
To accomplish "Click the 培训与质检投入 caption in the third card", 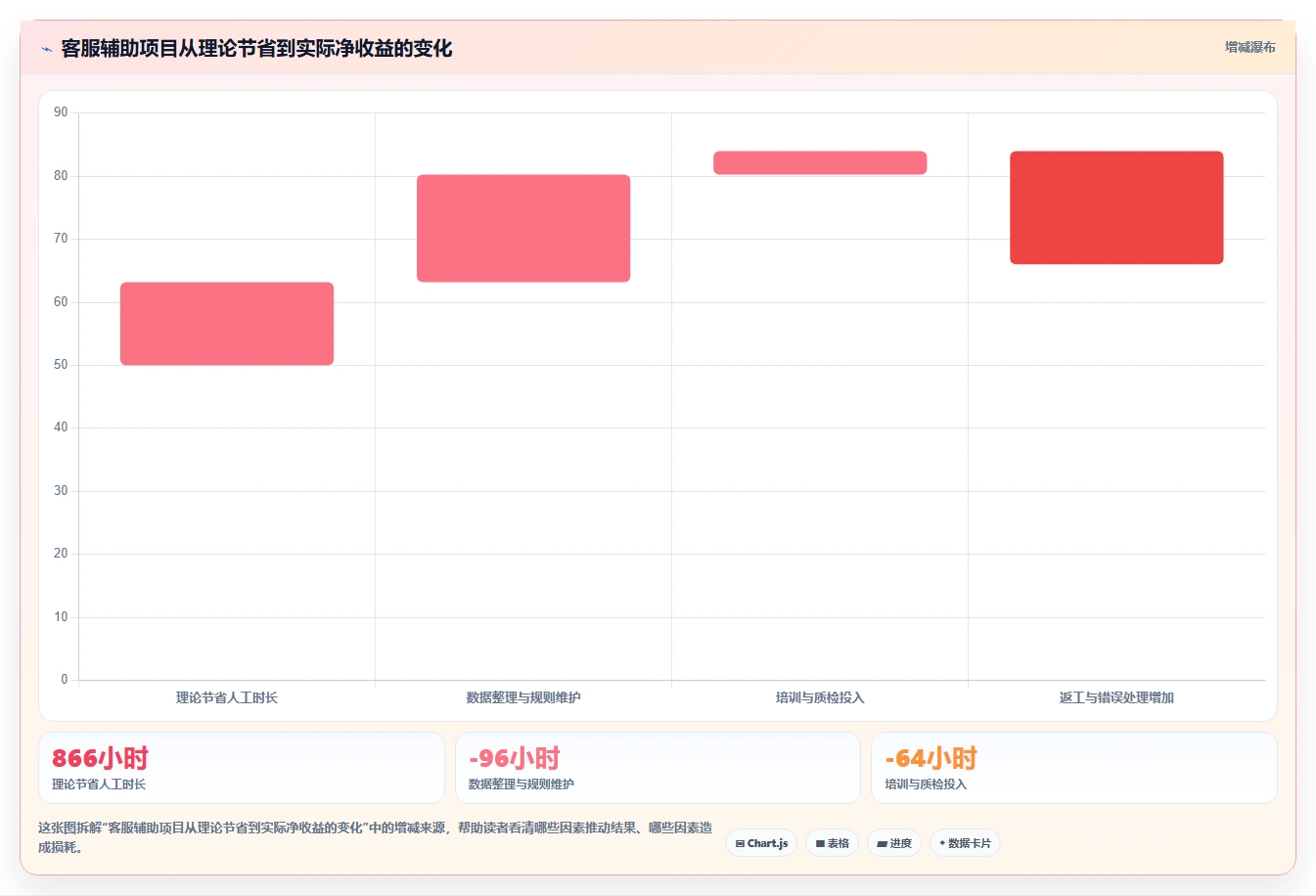I will click(926, 784).
